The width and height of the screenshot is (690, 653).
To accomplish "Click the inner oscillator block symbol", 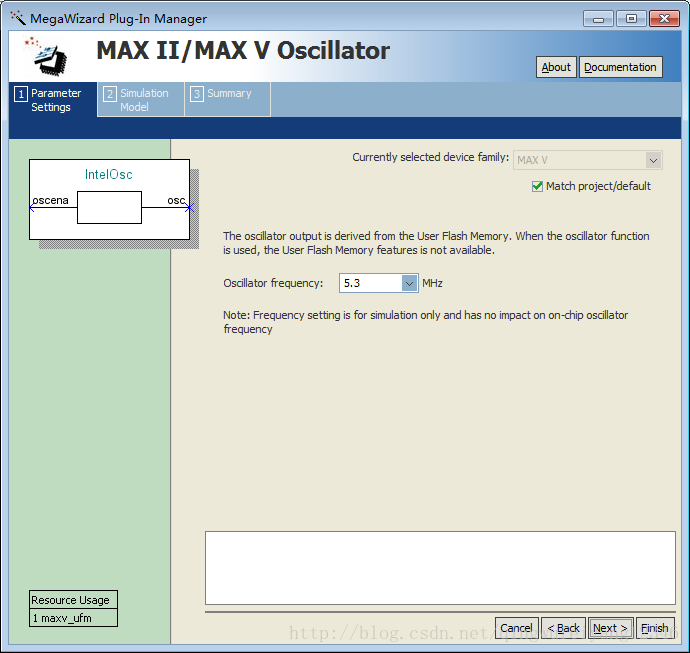I will (x=110, y=207).
